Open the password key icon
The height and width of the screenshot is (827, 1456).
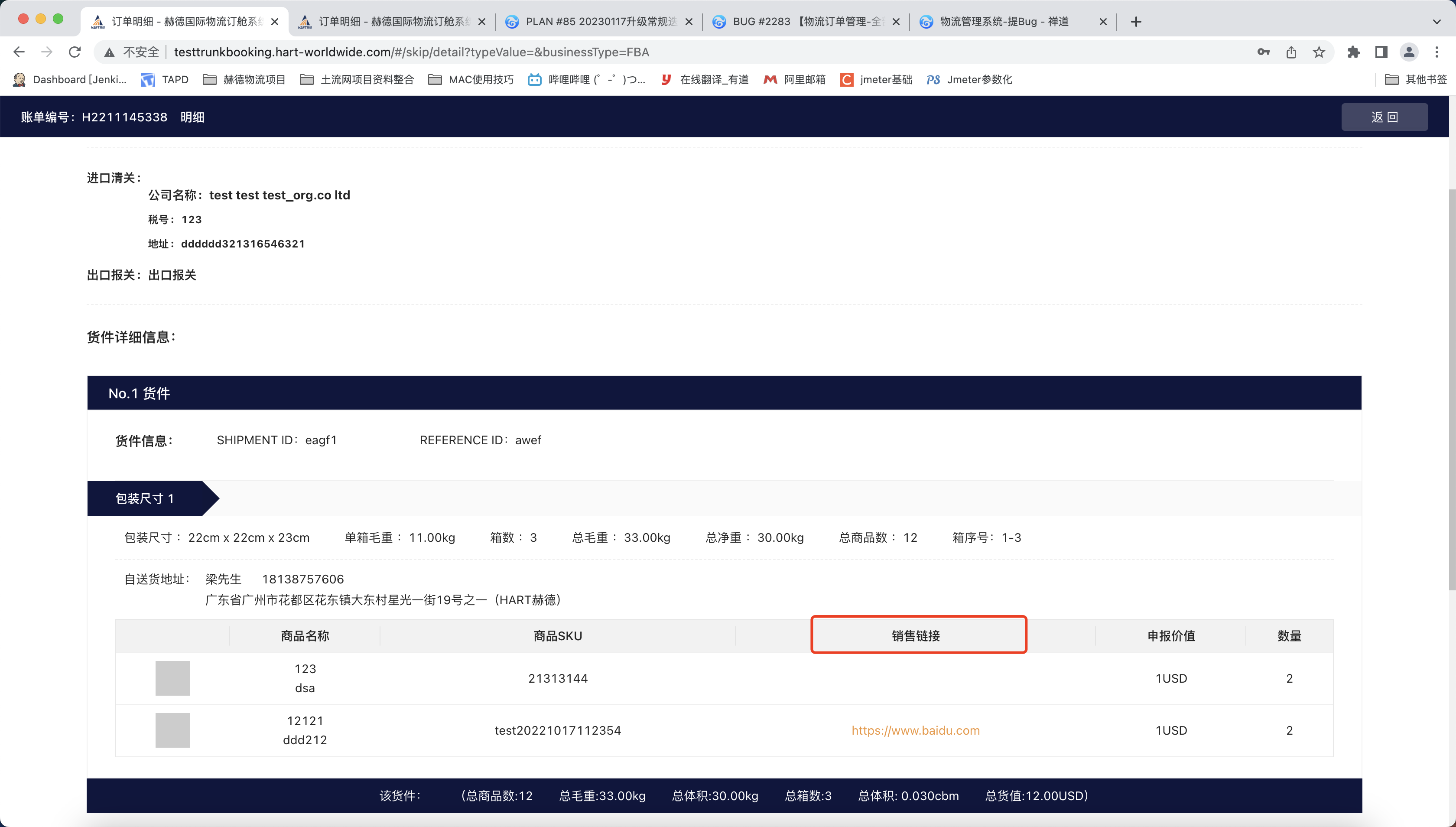(1263, 52)
